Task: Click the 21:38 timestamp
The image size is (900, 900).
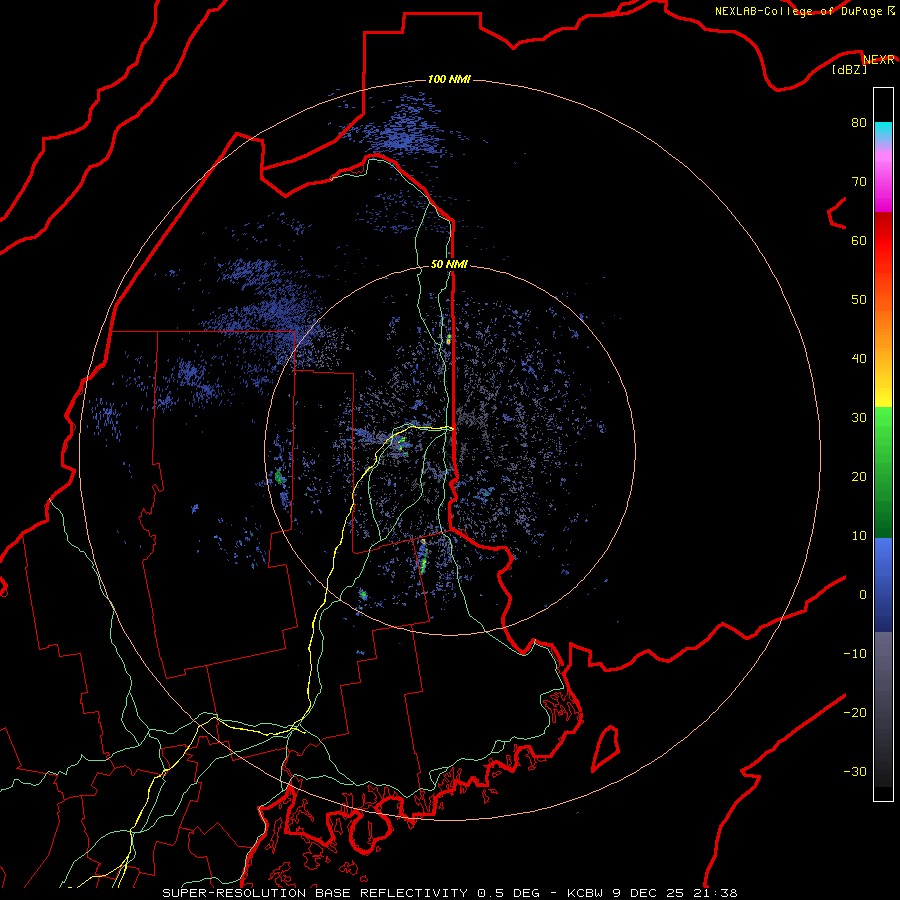Action: click(x=715, y=893)
